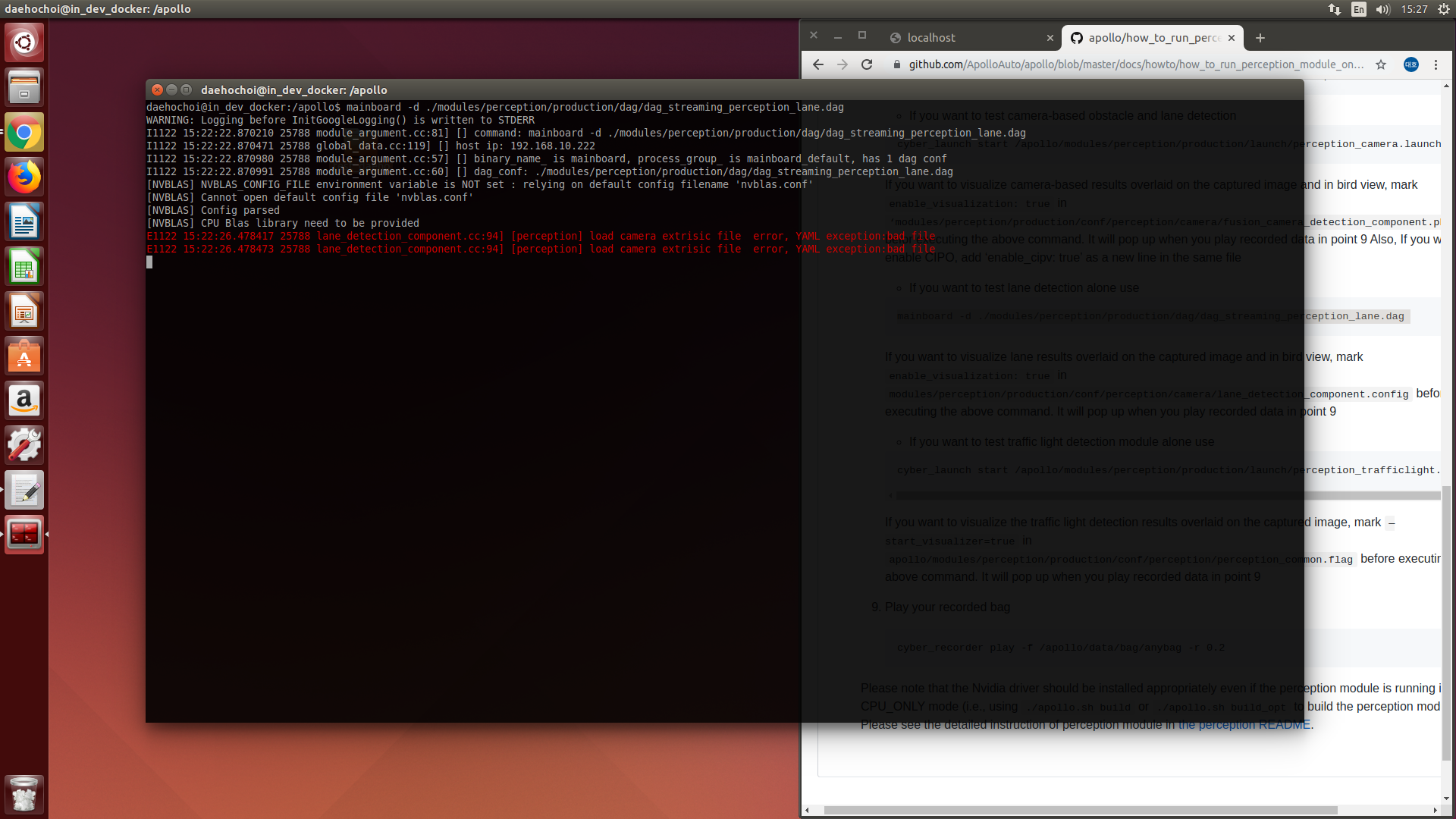This screenshot has height=819, width=1456.
Task: Open the Trash from the dock
Action: 24,793
